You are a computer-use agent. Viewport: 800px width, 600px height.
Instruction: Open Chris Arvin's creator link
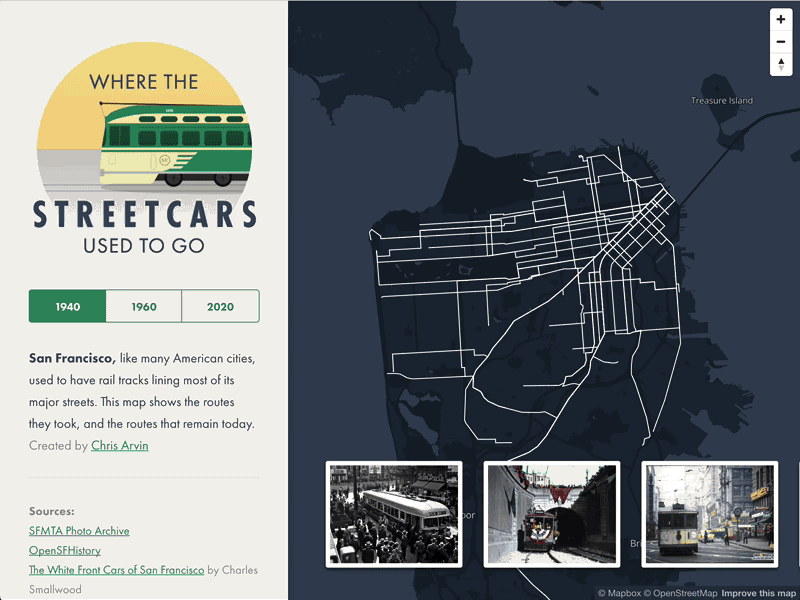[x=120, y=445]
